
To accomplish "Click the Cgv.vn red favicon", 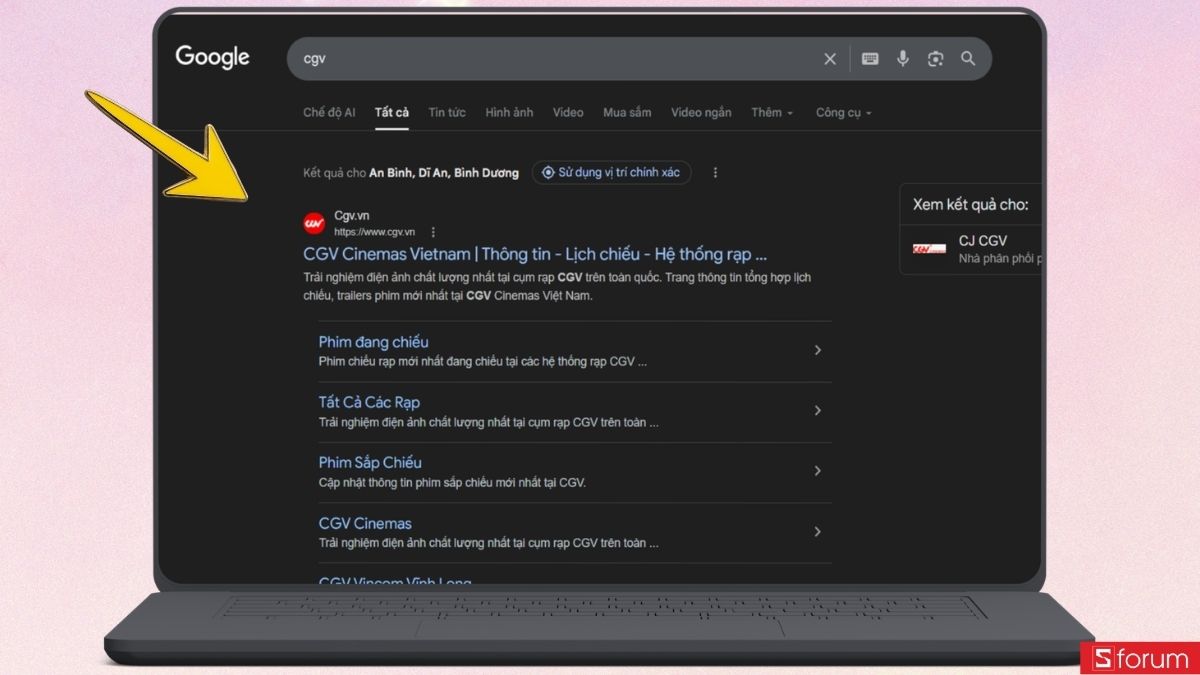I will point(314,223).
